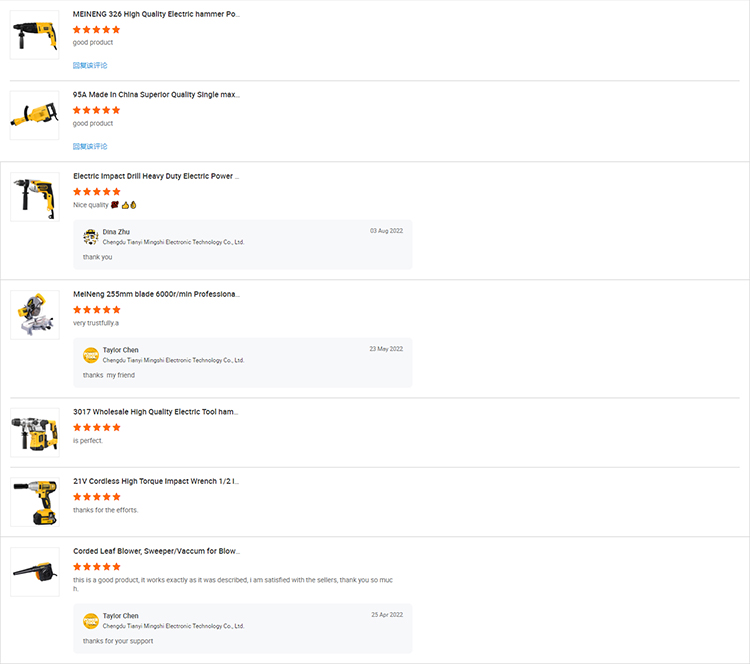
Task: Click Taylor Chen avatar in 23 May 2022 reply
Action: pos(91,355)
